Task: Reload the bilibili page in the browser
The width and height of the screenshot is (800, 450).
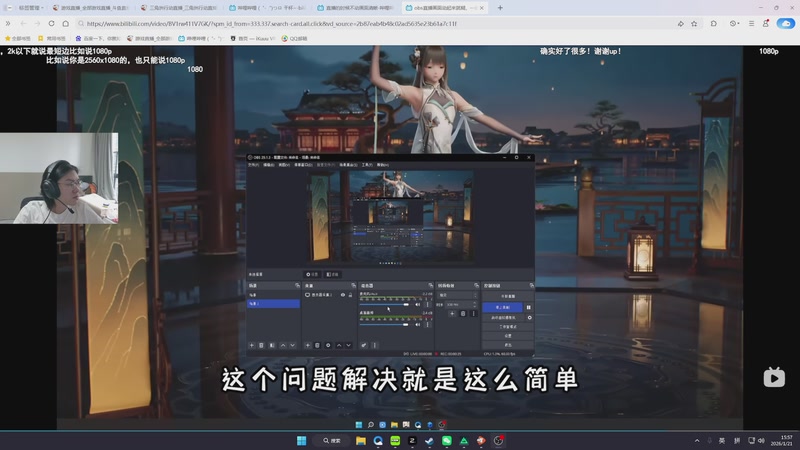Action: point(52,23)
